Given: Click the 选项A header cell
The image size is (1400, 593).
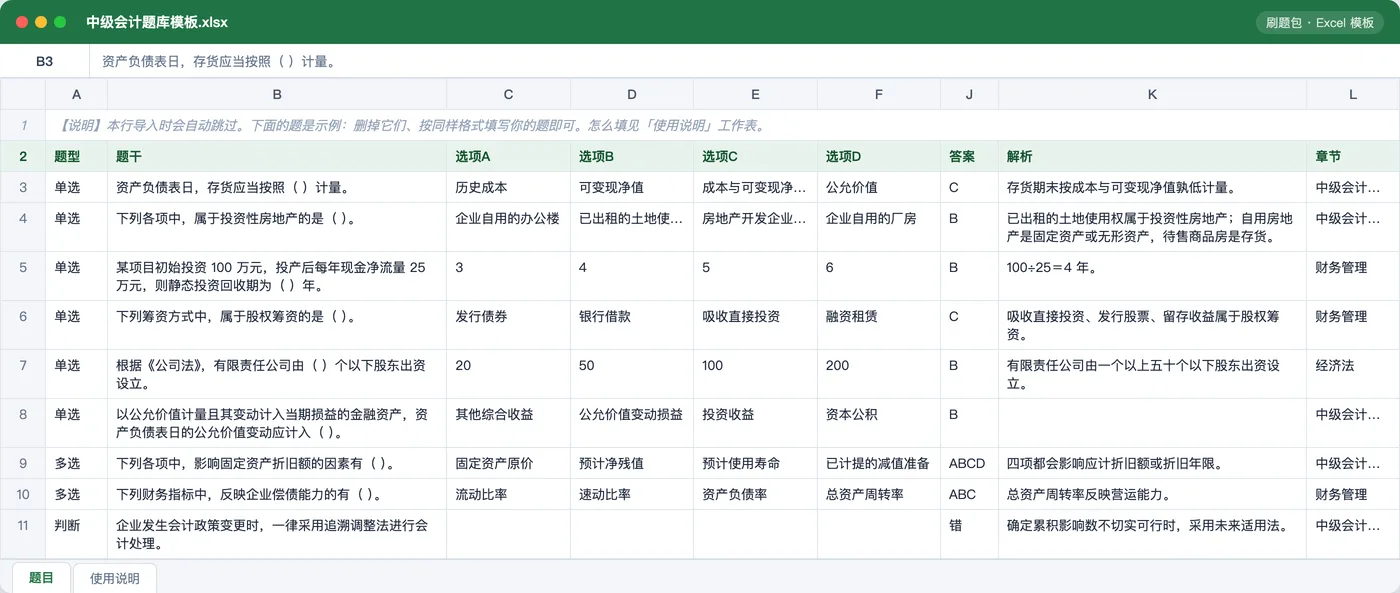Looking at the screenshot, I should [509, 156].
